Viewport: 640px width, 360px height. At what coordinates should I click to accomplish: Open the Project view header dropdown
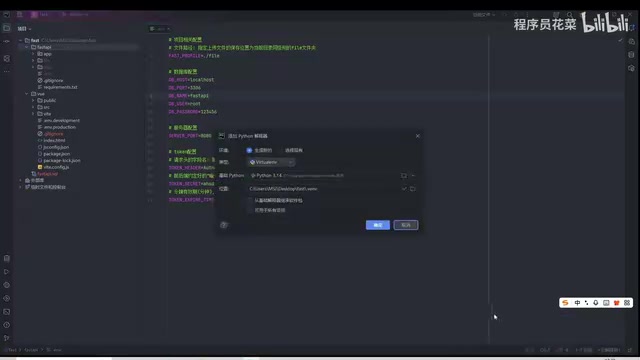(24, 29)
